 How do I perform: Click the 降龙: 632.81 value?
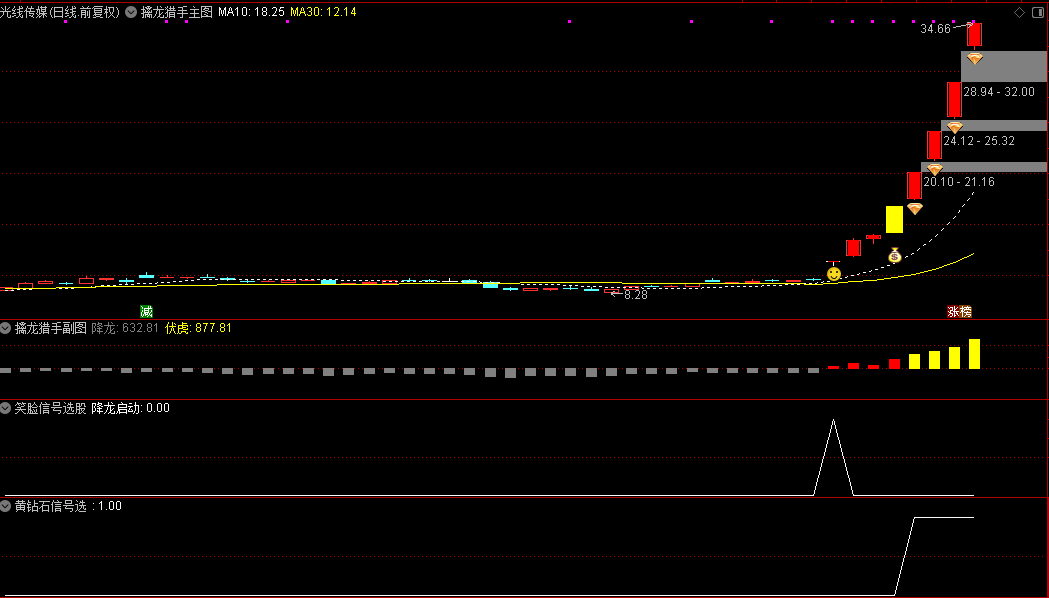(x=125, y=328)
